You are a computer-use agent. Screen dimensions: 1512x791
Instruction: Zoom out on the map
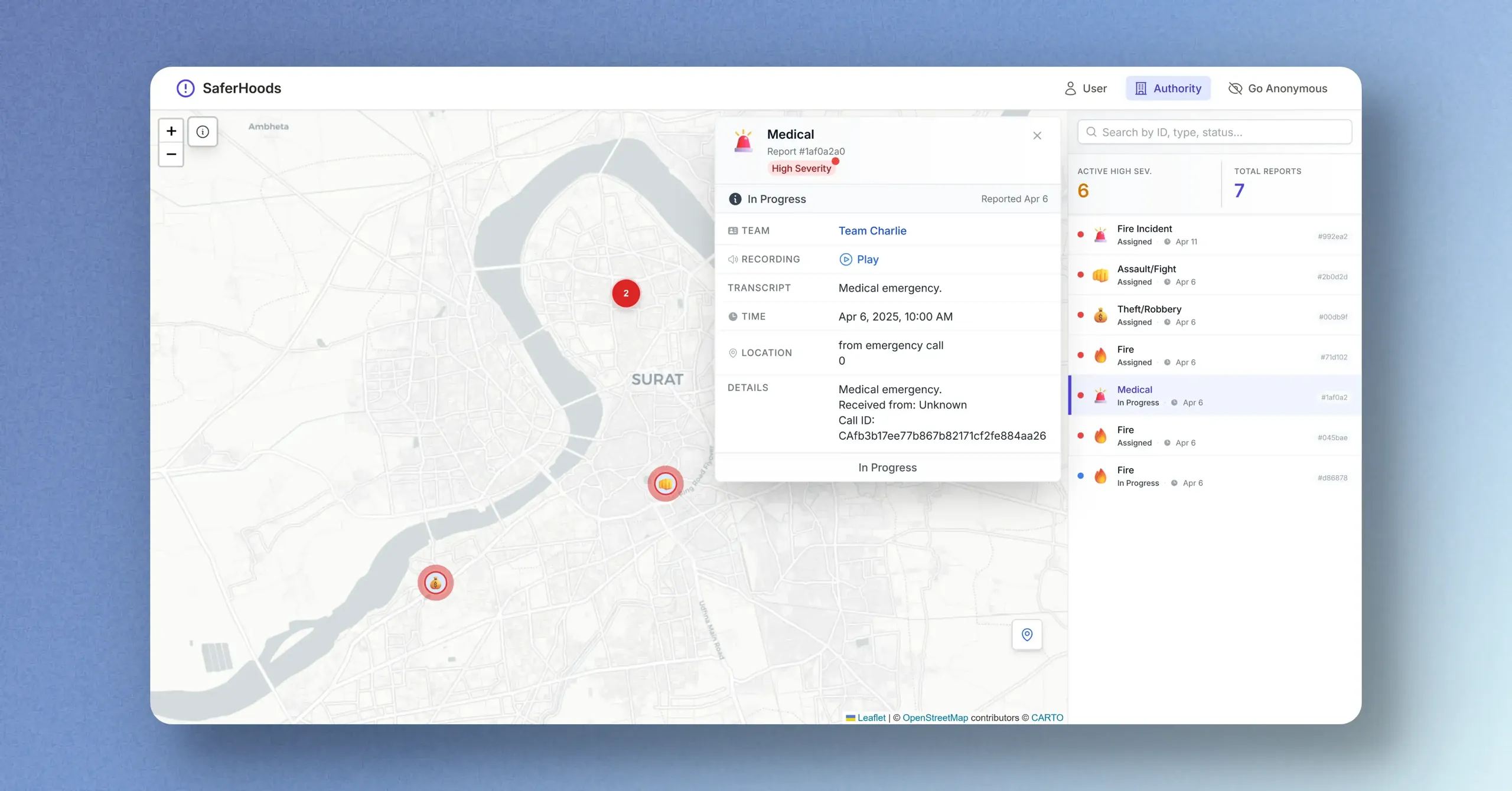[x=171, y=155]
